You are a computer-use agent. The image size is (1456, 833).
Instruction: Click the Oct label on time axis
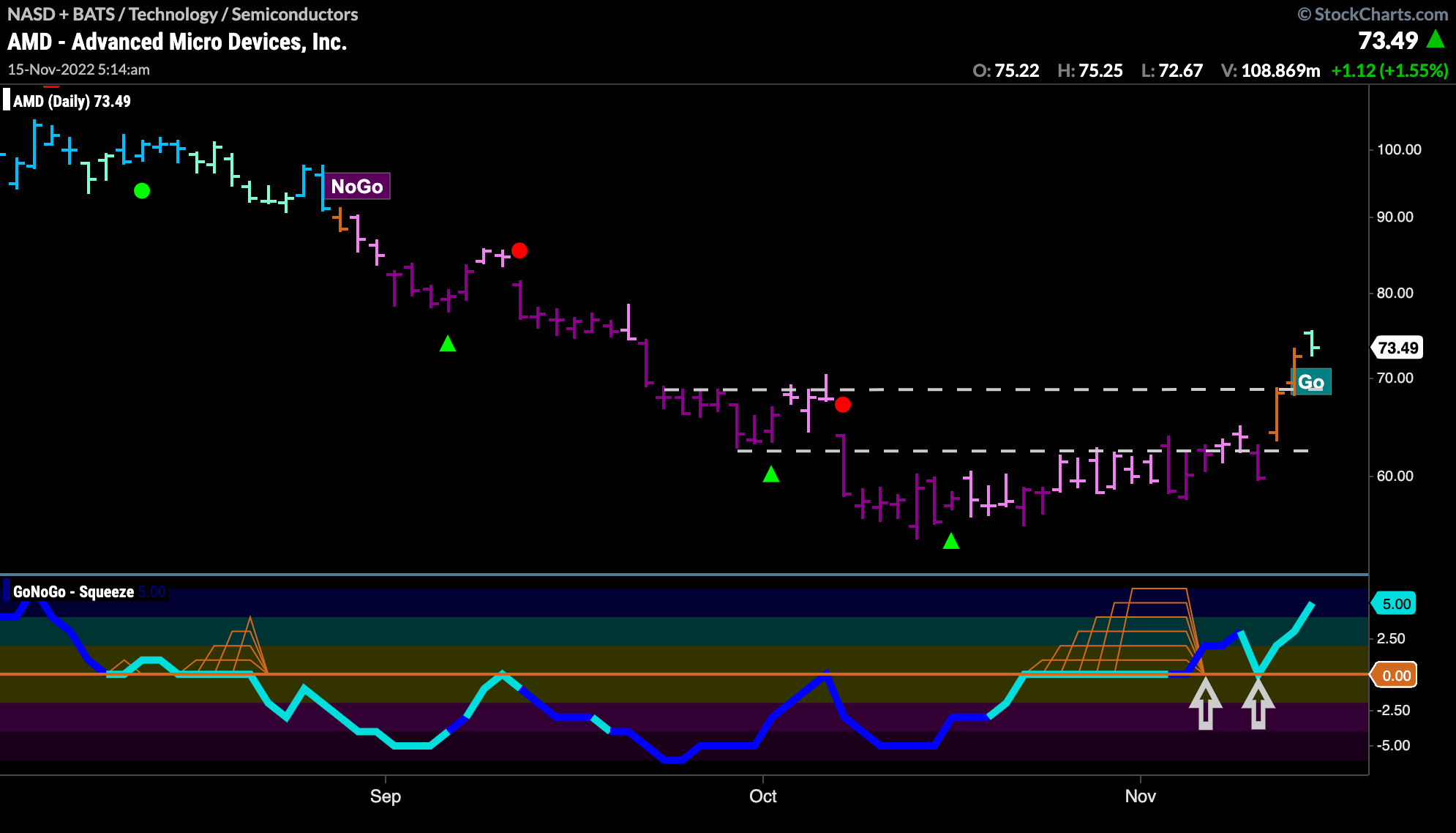763,796
